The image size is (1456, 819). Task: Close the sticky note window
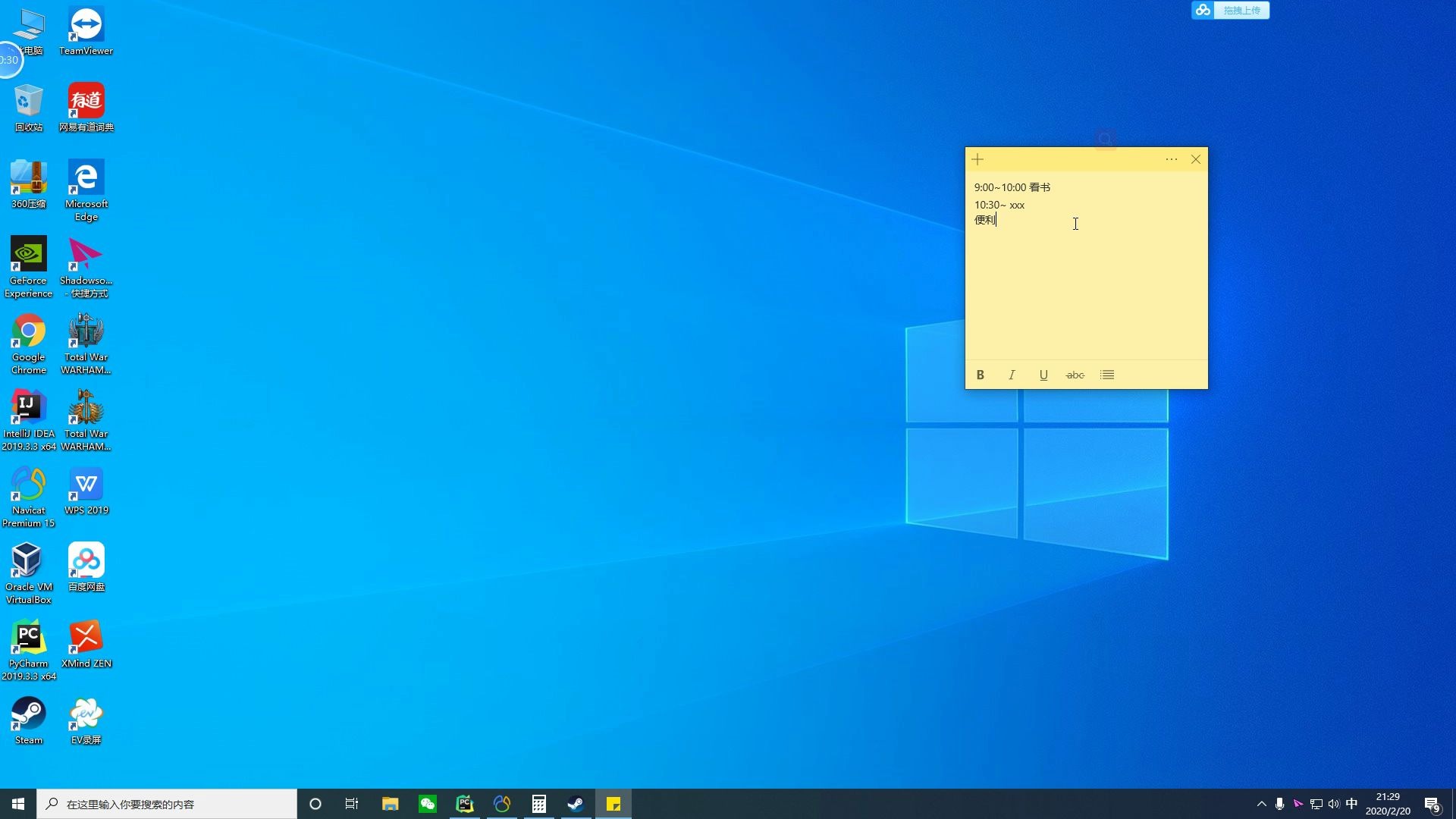1196,159
